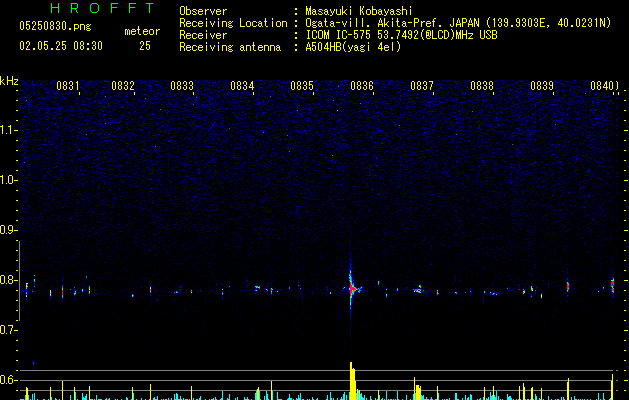Select the ICOM IC-575 receiver text
This screenshot has height=400, width=629.
(x=401, y=35)
